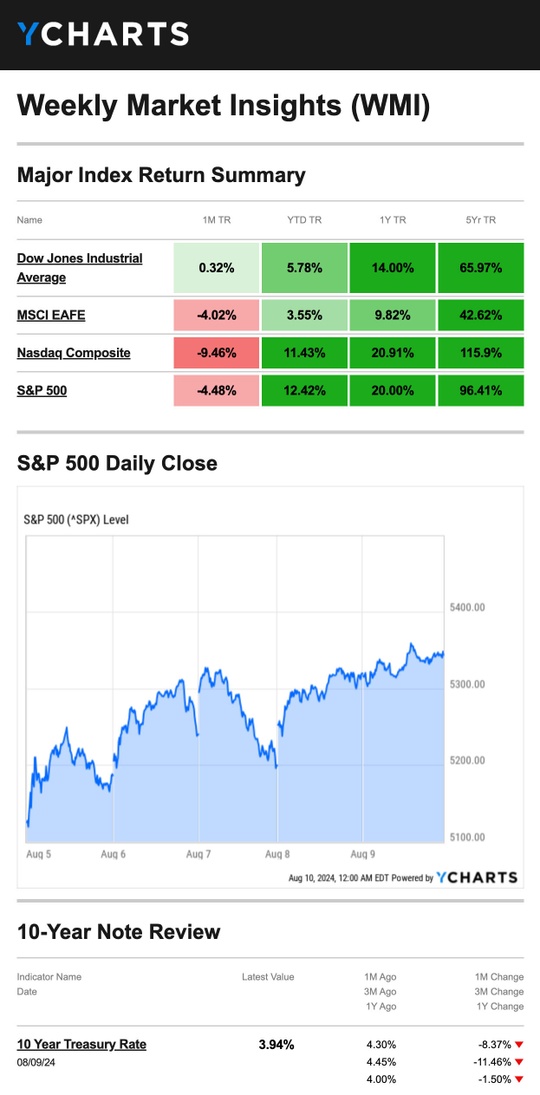
Task: Click red down arrow beside -1.50%
Action: click(519, 1079)
